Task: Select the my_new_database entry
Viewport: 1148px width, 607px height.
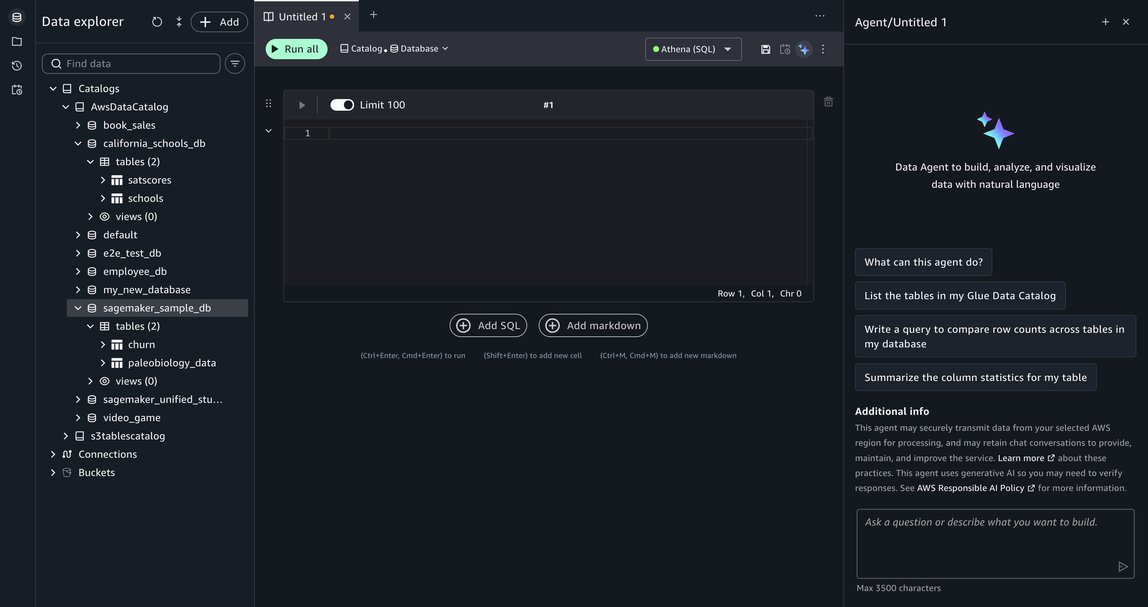Action: (x=146, y=290)
